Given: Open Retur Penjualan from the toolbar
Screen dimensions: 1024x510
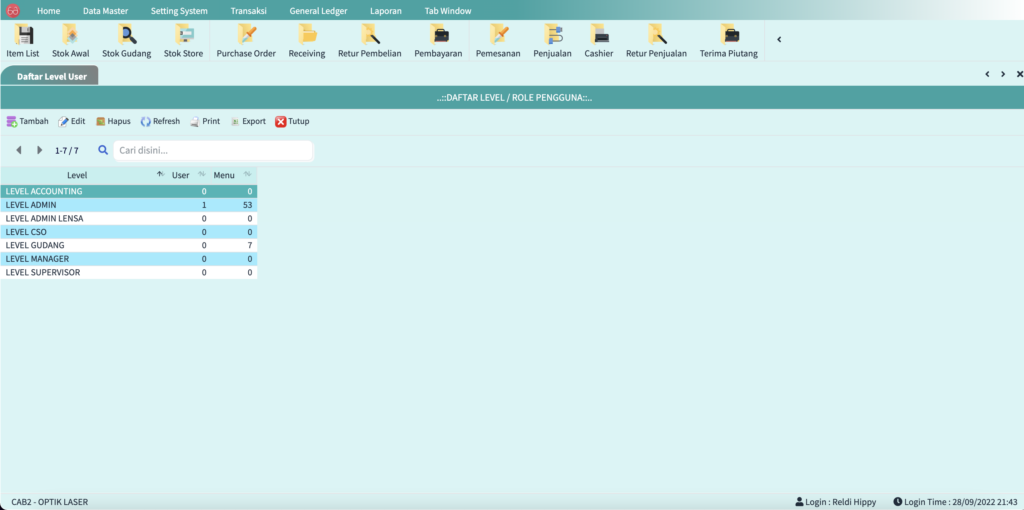Looking at the screenshot, I should [x=656, y=41].
